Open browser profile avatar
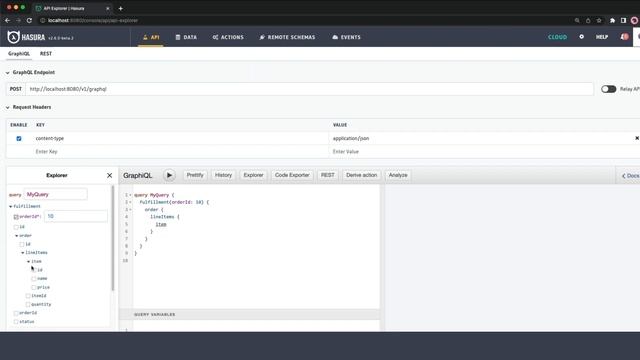Screen dimensions: 640x360 [634, 20]
